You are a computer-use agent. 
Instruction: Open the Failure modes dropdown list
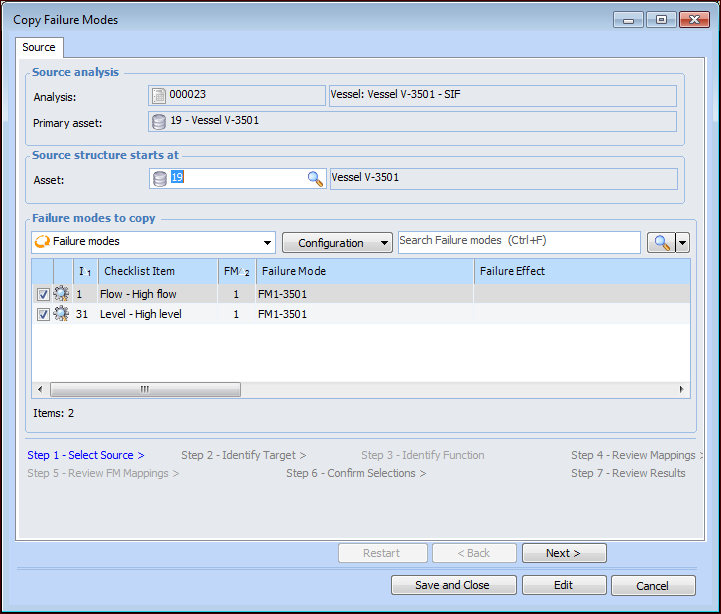click(267, 243)
